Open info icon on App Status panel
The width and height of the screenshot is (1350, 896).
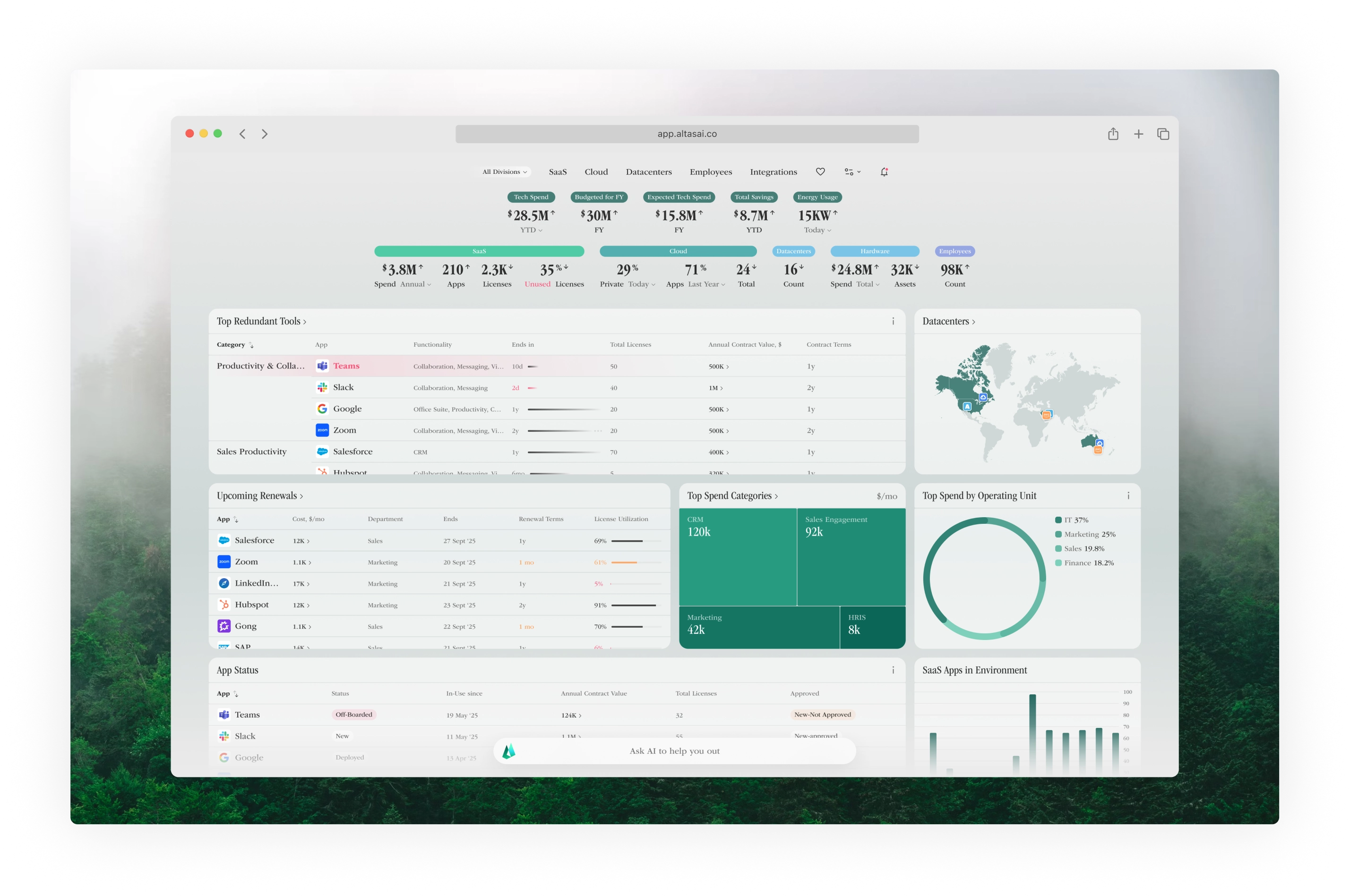pyautogui.click(x=893, y=670)
